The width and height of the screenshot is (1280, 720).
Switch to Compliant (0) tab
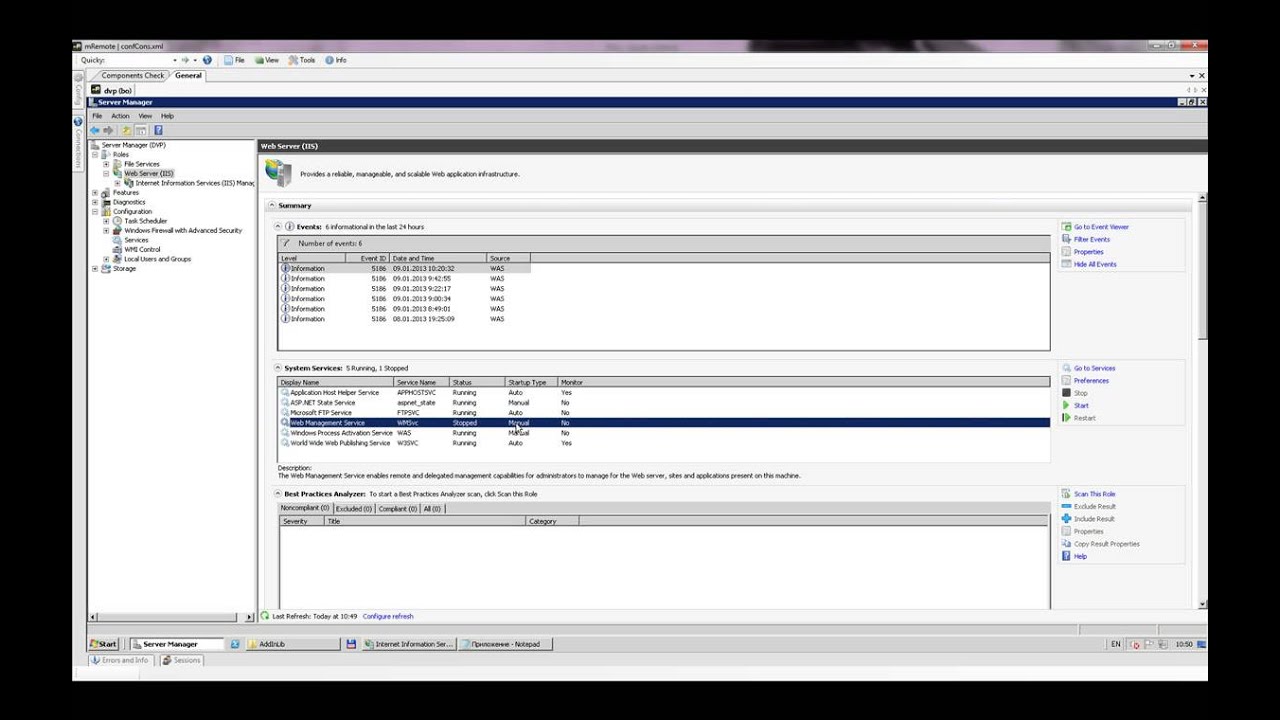pyautogui.click(x=397, y=508)
